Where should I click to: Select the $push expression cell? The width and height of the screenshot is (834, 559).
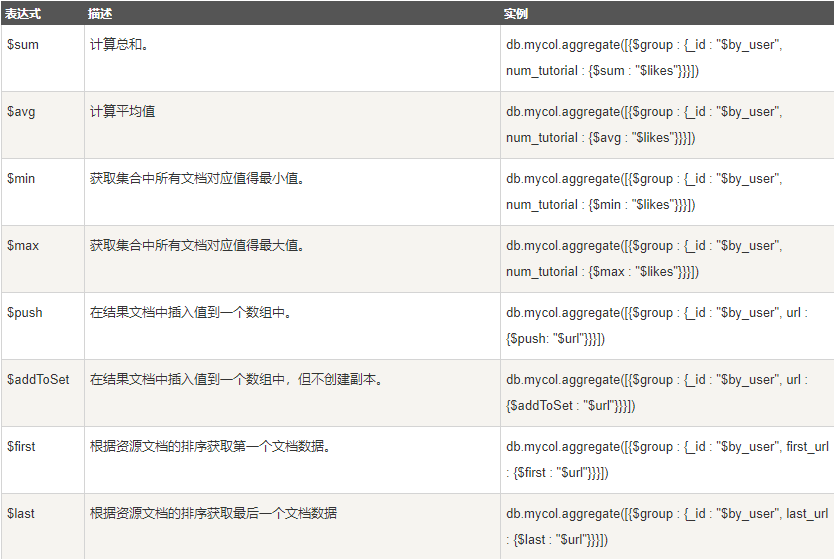pos(43,326)
